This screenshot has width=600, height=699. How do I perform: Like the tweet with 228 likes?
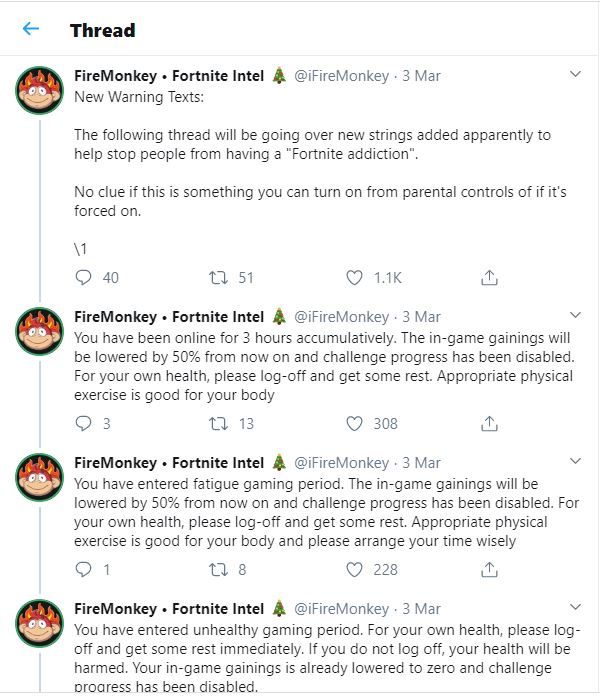[354, 570]
